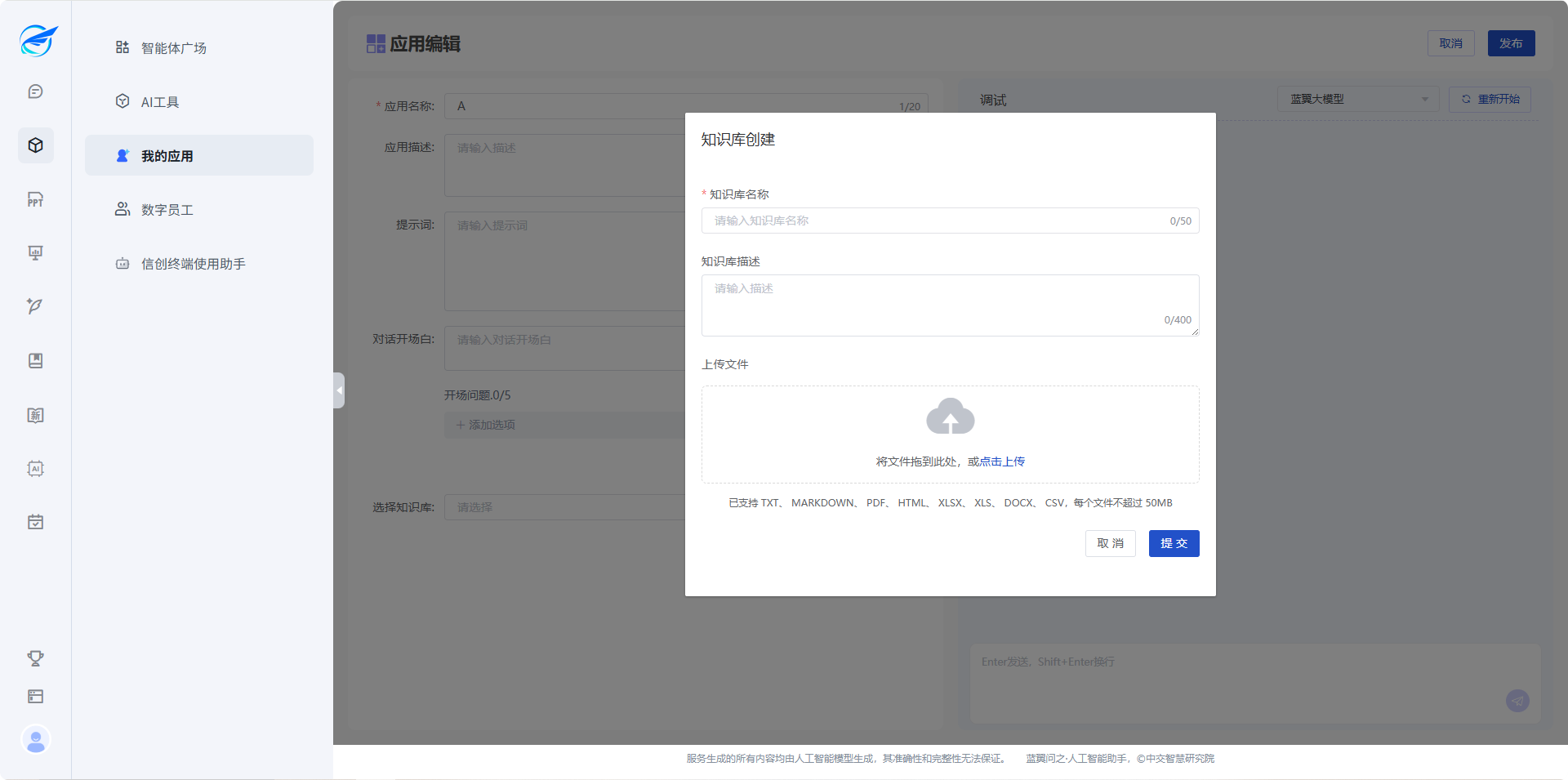Open the window layout icon in sidebar
The height and width of the screenshot is (780, 1568).
(x=35, y=697)
